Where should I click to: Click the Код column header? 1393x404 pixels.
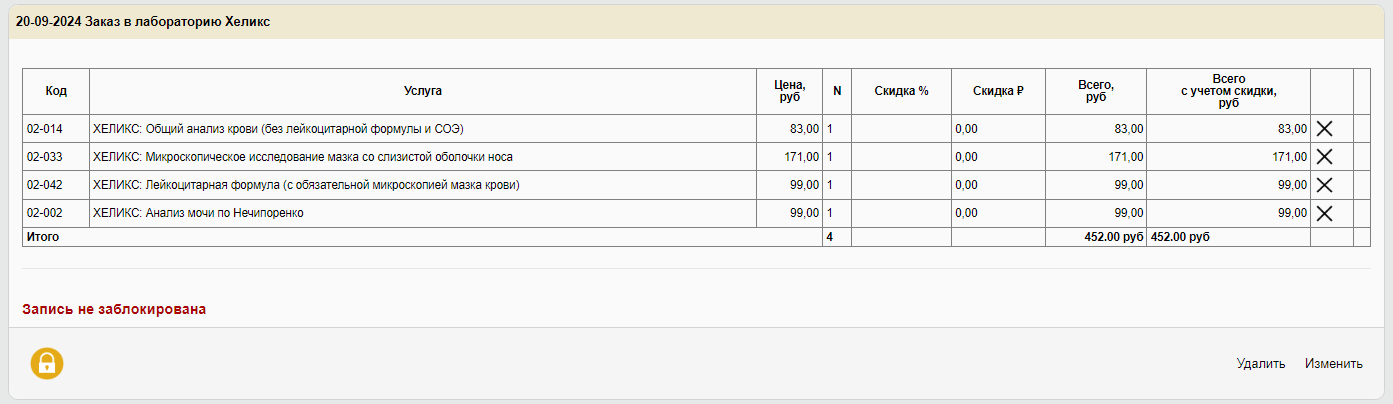pyautogui.click(x=56, y=91)
